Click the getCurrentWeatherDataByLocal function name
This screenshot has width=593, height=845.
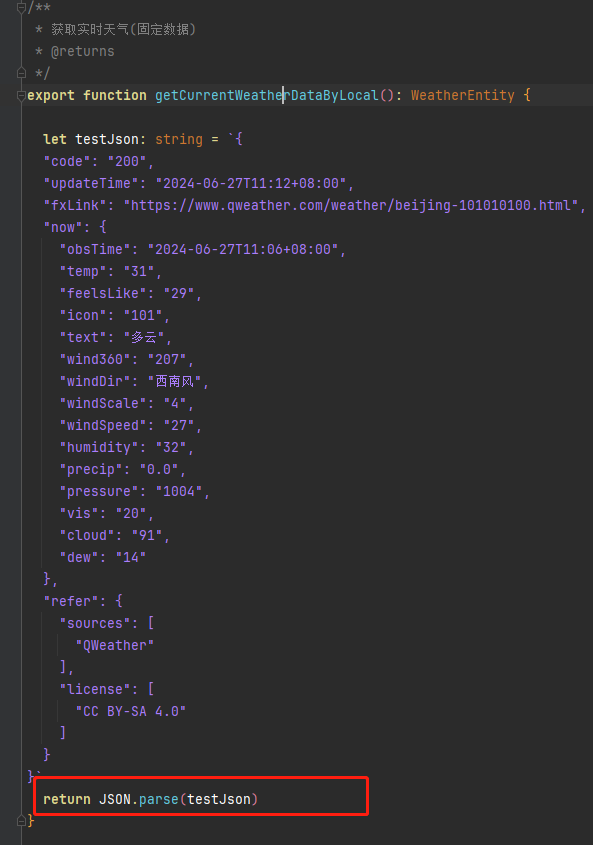267,95
